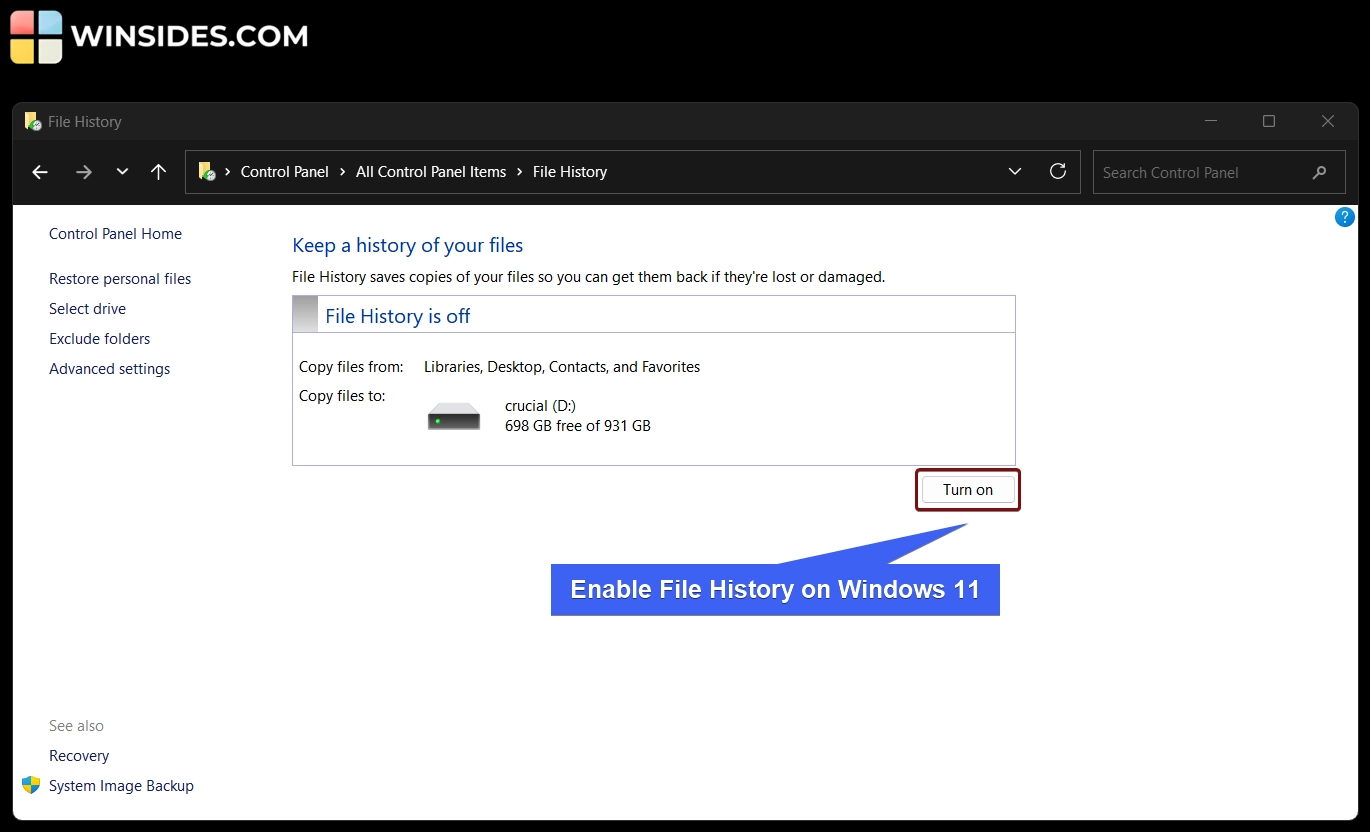Open Advanced settings
This screenshot has height=832, width=1370.
click(109, 368)
